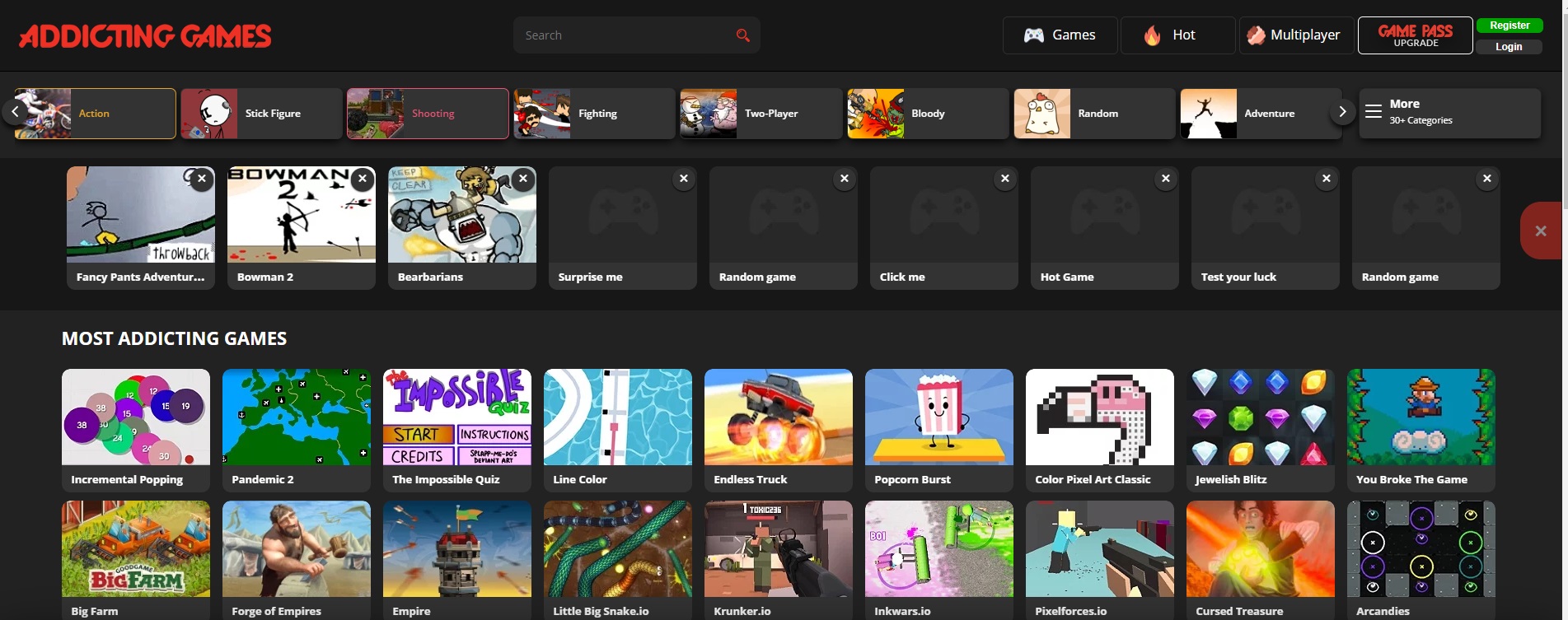Play Big Farm game
The height and width of the screenshot is (620, 1568).
click(136, 560)
